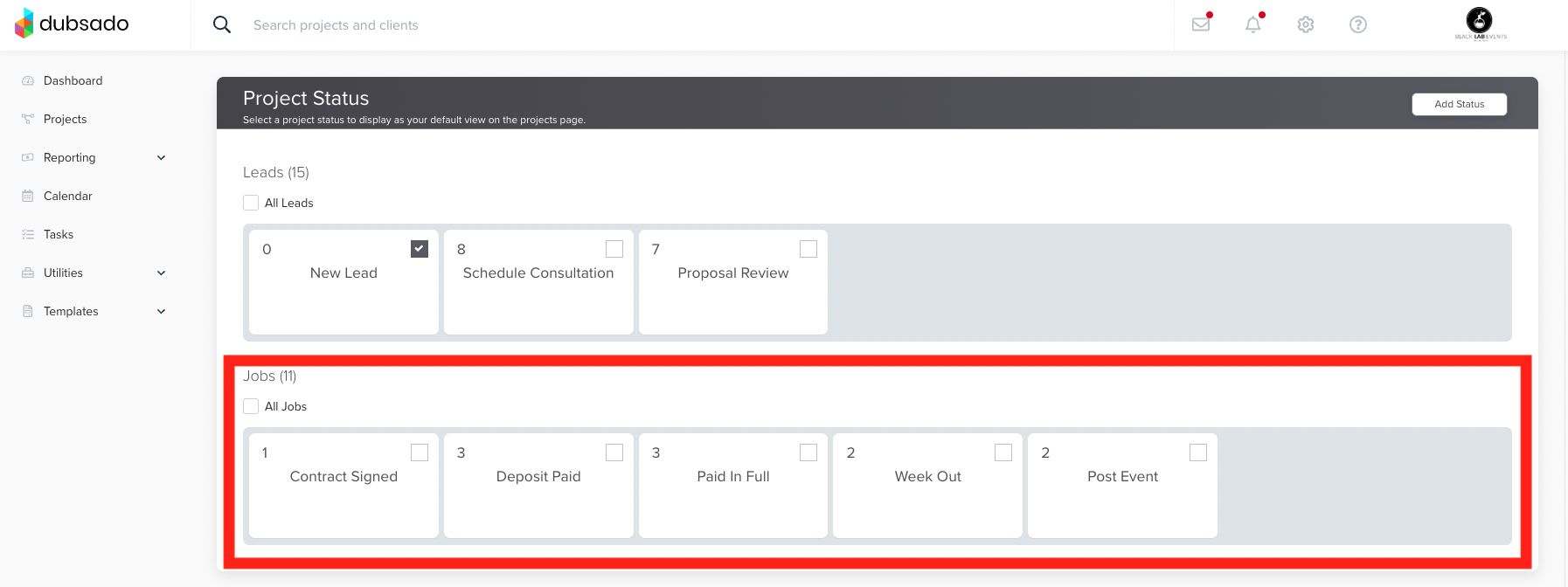The image size is (1568, 587).
Task: Click the Projects sidebar icon
Action: coord(28,119)
